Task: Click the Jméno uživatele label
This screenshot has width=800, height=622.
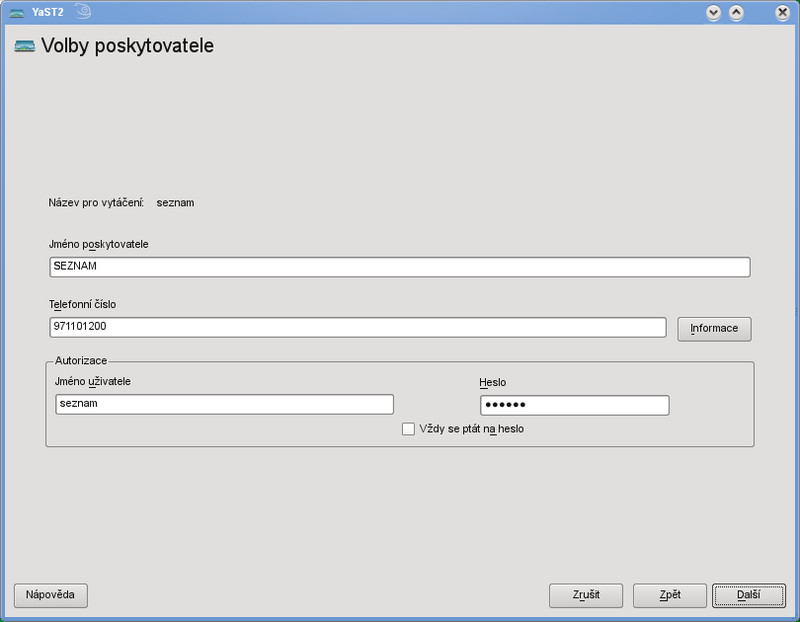Action: point(92,382)
